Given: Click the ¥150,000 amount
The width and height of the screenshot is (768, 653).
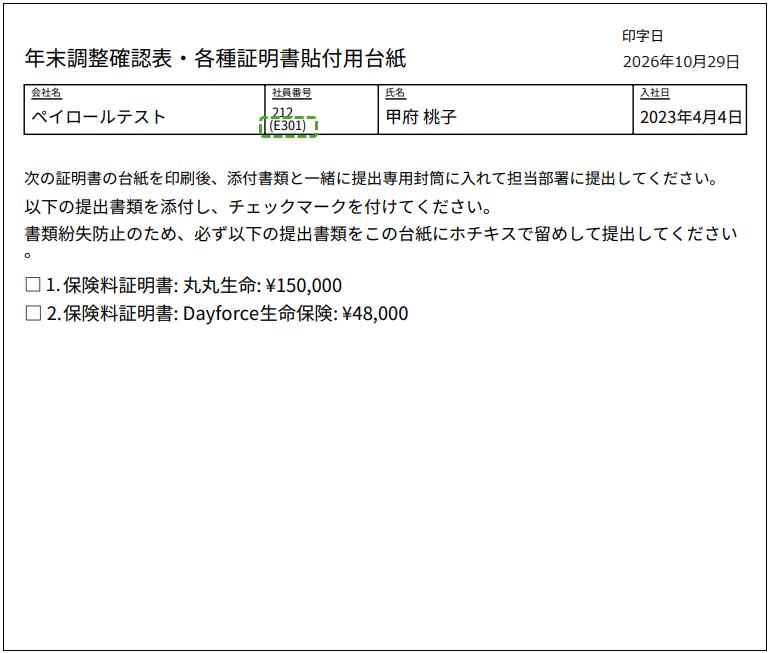Looking at the screenshot, I should (x=304, y=285).
